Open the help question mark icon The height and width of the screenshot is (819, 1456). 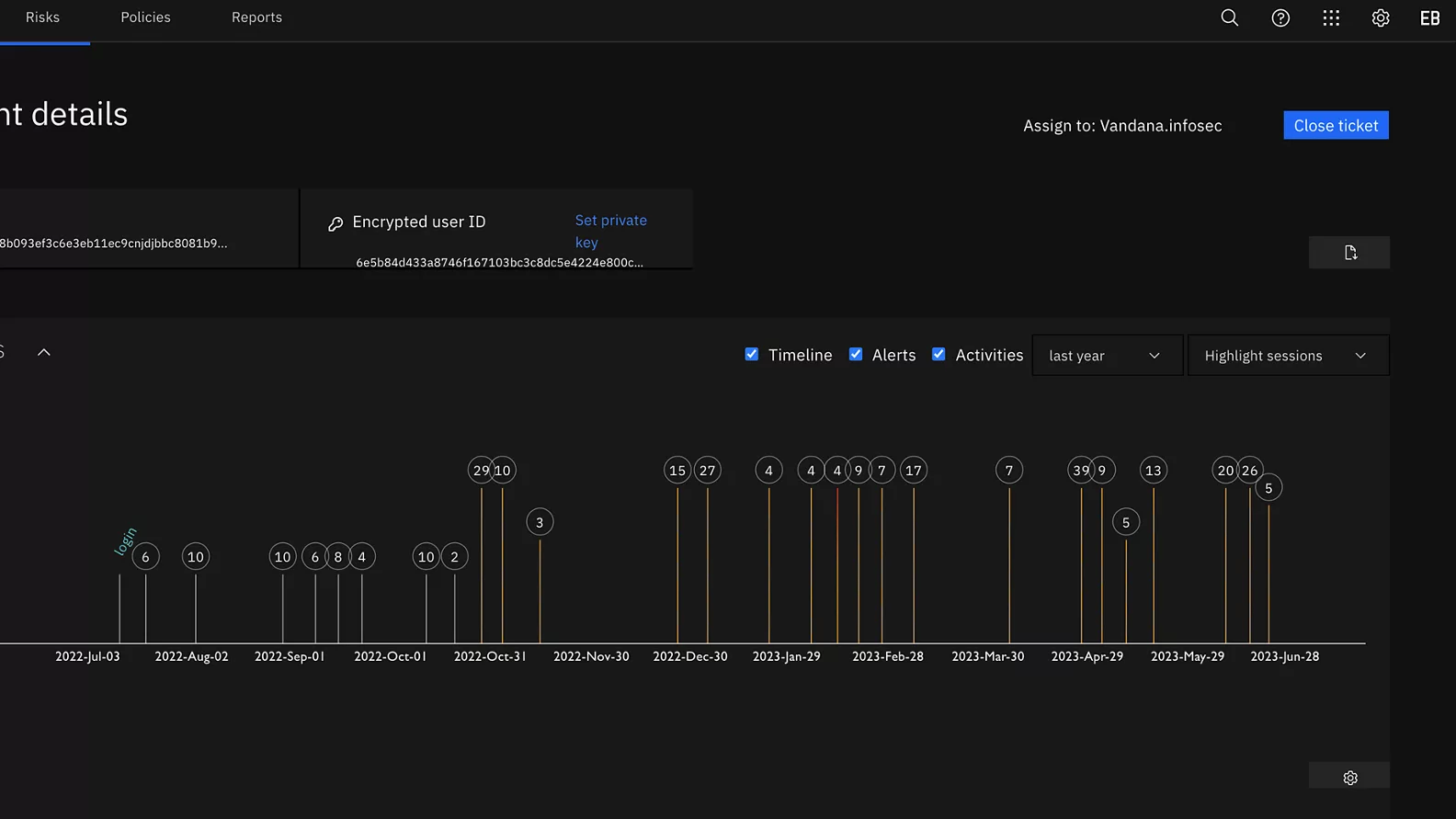[x=1280, y=17]
